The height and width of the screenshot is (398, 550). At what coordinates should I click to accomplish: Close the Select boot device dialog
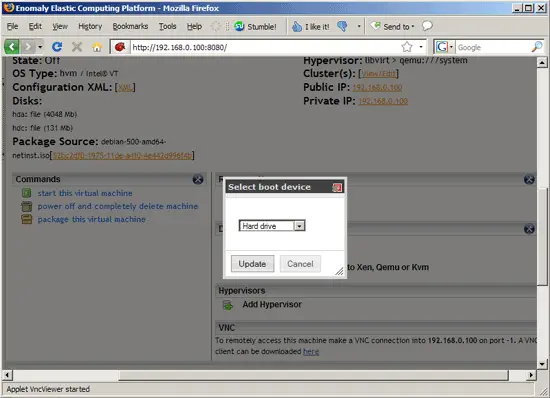(337, 187)
